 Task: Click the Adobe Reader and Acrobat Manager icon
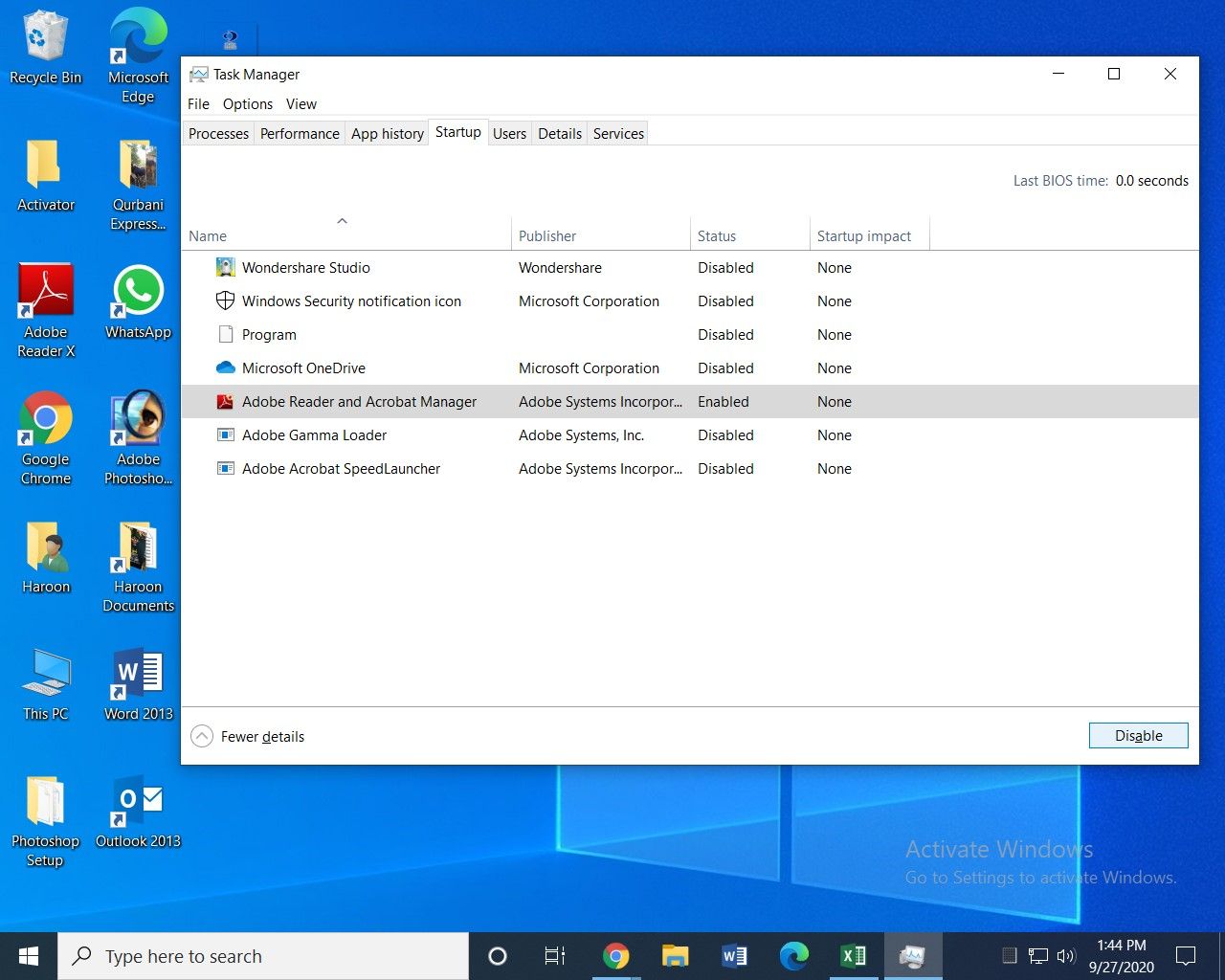(x=225, y=402)
